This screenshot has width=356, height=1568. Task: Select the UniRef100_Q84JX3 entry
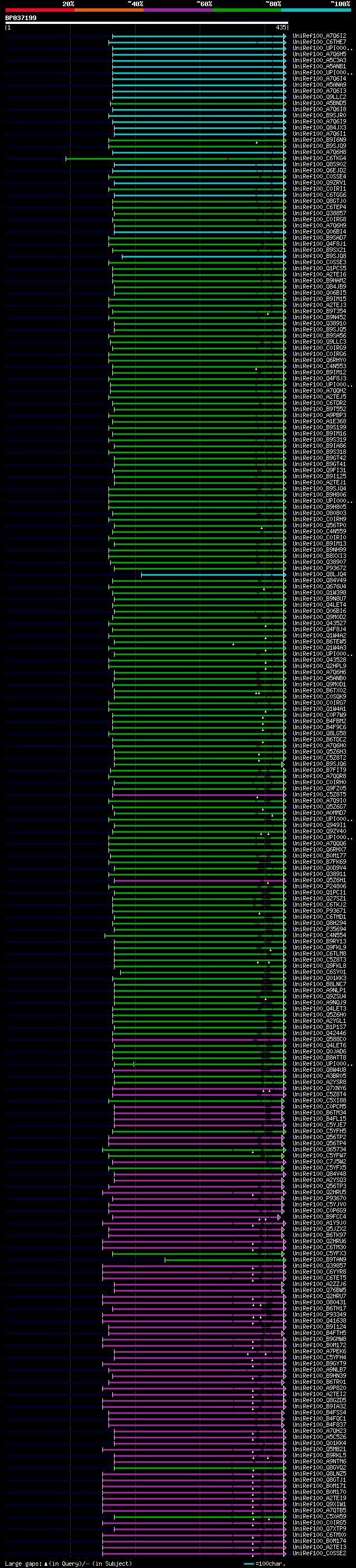[x=319, y=128]
